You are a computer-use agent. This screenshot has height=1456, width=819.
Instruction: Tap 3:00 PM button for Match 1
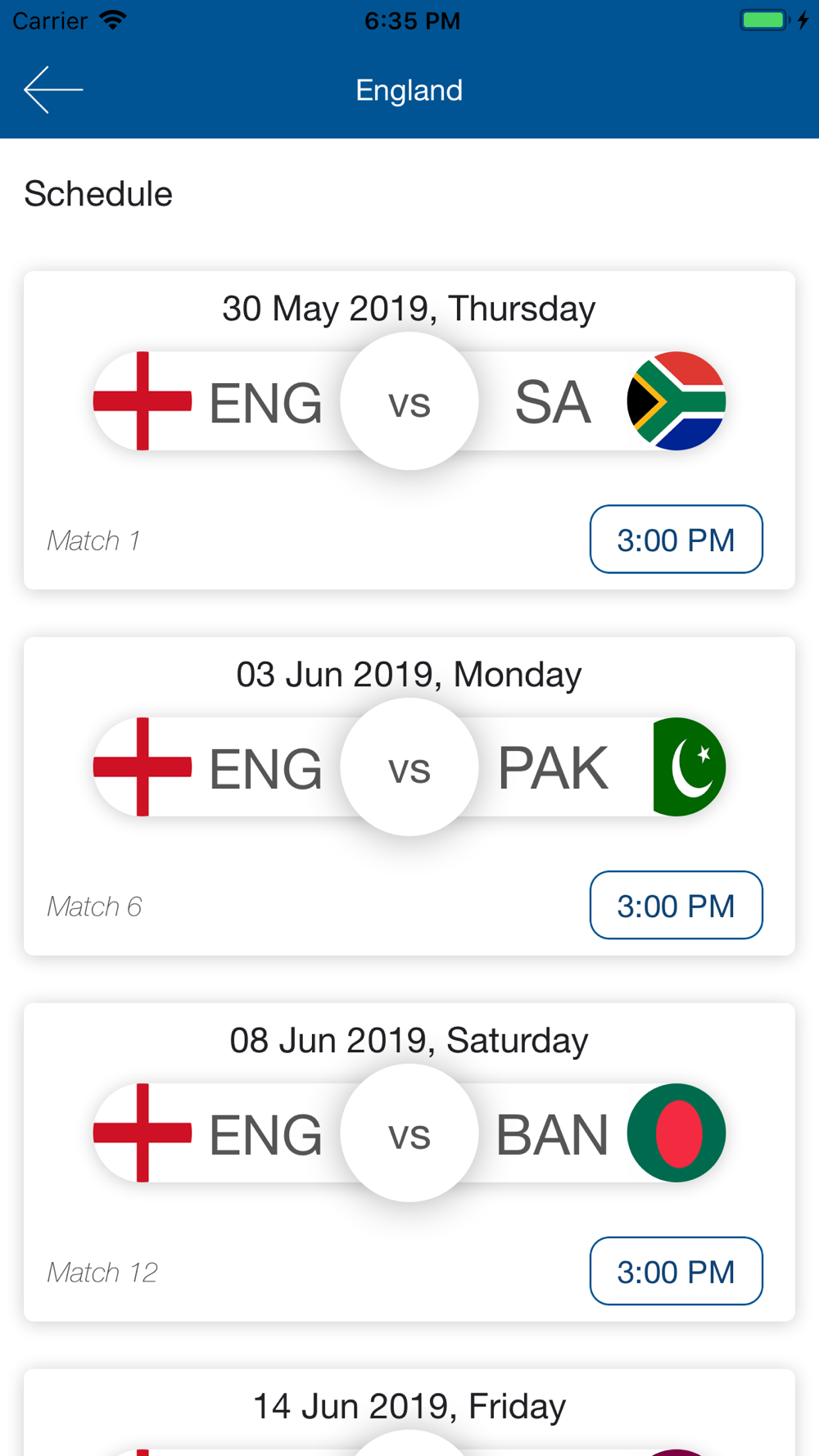[676, 540]
